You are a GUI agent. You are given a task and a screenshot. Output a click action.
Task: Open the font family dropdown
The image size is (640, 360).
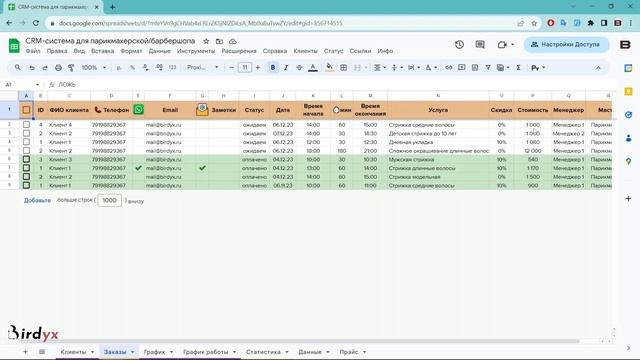tap(202, 68)
